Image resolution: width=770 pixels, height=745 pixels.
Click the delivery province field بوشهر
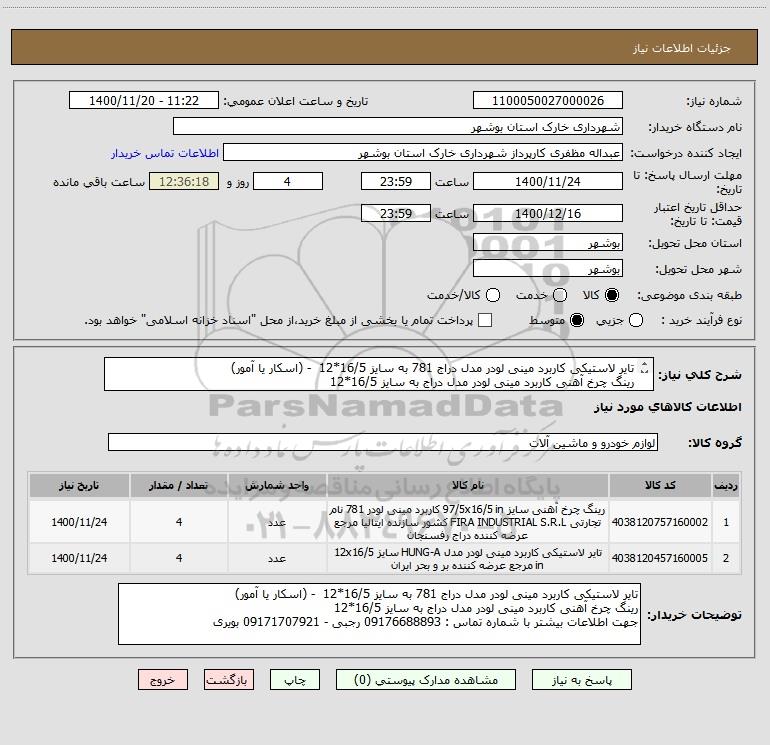click(548, 243)
